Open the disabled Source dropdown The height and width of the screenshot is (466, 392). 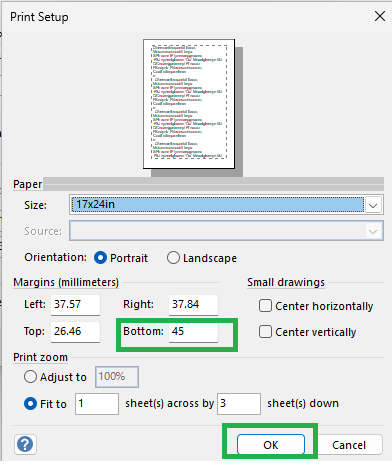coord(226,231)
